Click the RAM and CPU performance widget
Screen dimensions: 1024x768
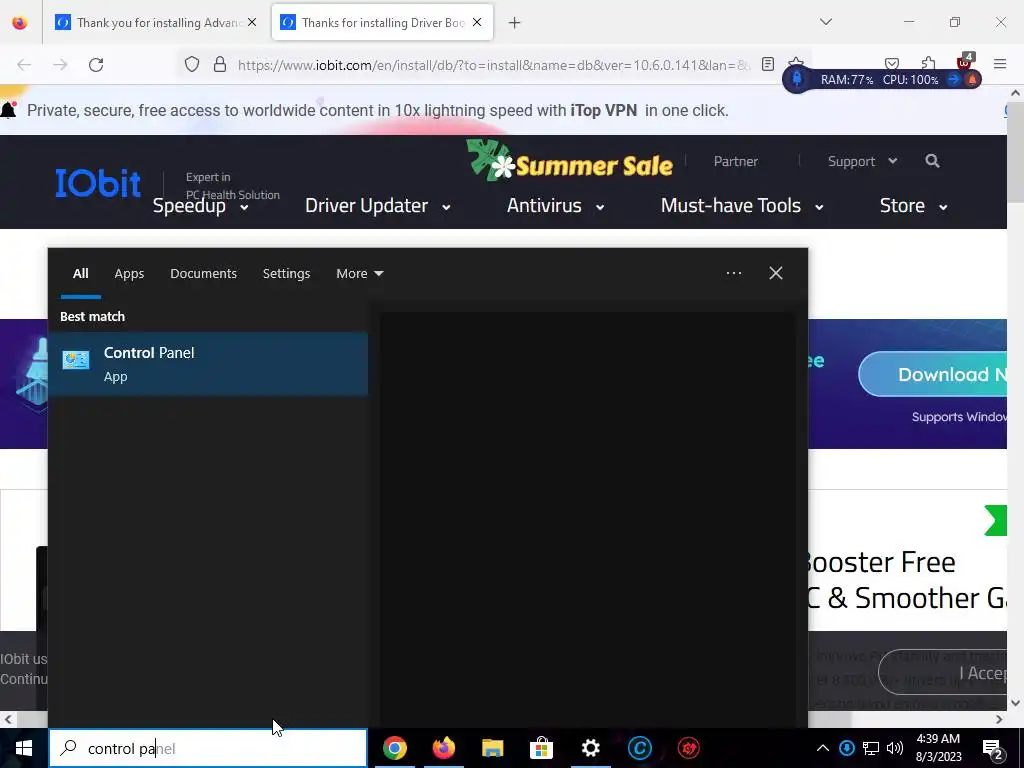[x=882, y=80]
